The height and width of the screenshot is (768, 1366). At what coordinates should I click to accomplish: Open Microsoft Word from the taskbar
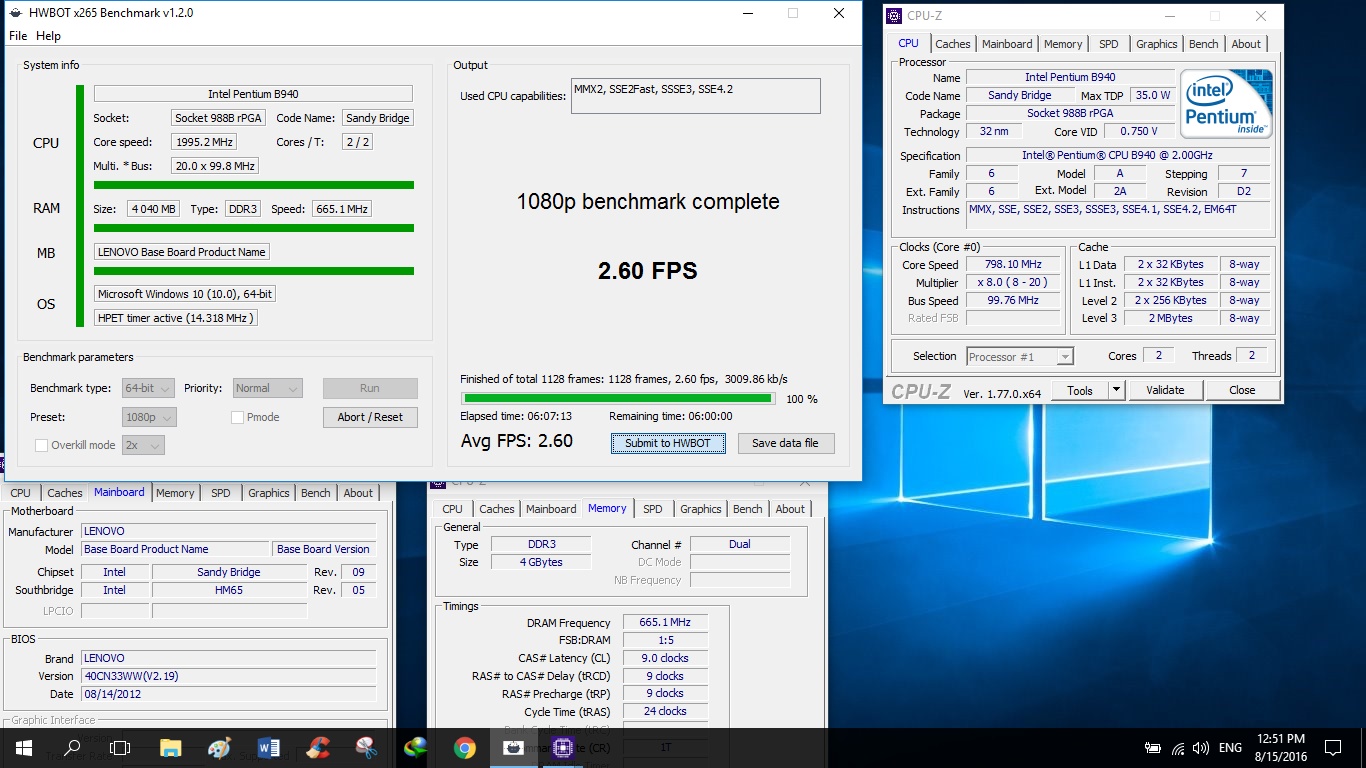point(269,747)
